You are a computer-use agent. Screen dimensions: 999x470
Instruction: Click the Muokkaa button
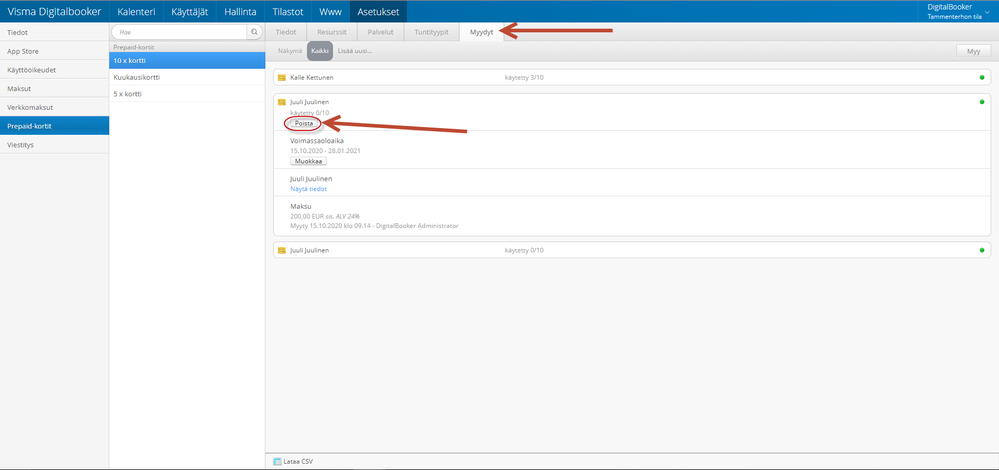coord(308,161)
